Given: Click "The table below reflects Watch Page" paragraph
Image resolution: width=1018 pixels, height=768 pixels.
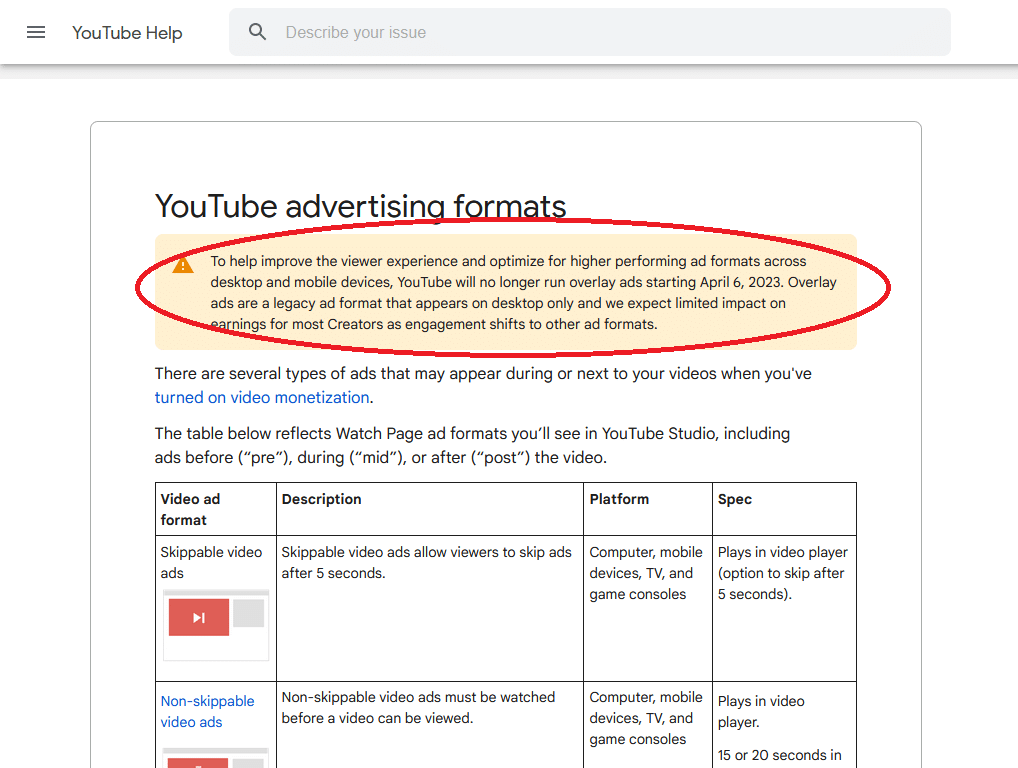Looking at the screenshot, I should click(472, 445).
